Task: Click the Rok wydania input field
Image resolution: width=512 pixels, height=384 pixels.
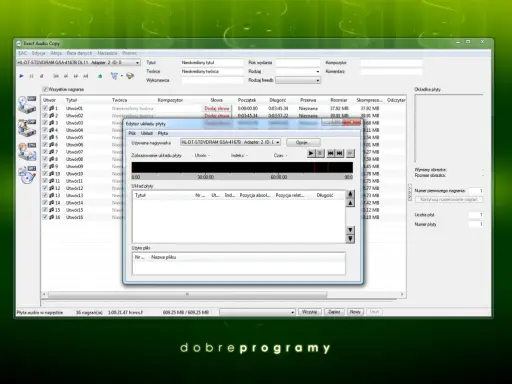Action: coord(298,63)
